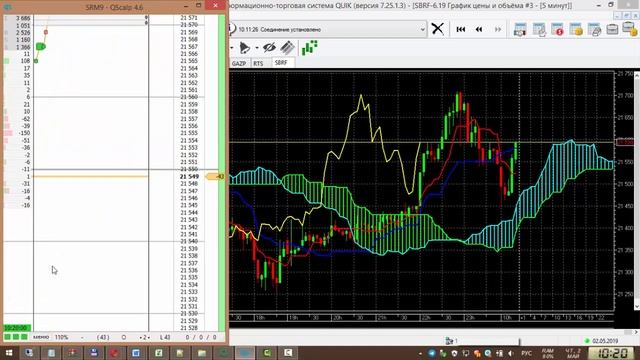Open the table icon with gold coin
The image size is (640, 360).
[x=576, y=29]
